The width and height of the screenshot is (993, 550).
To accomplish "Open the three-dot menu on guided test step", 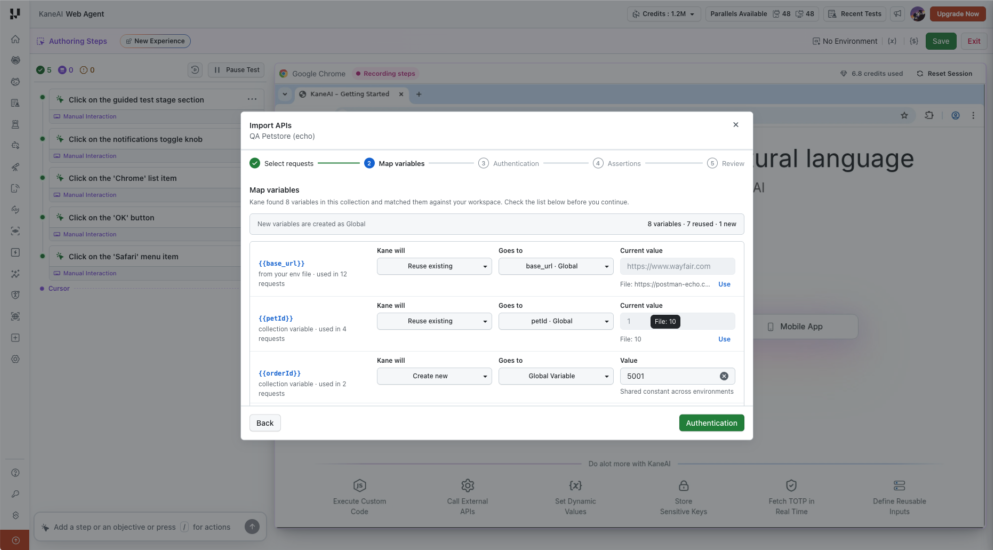I will point(252,99).
